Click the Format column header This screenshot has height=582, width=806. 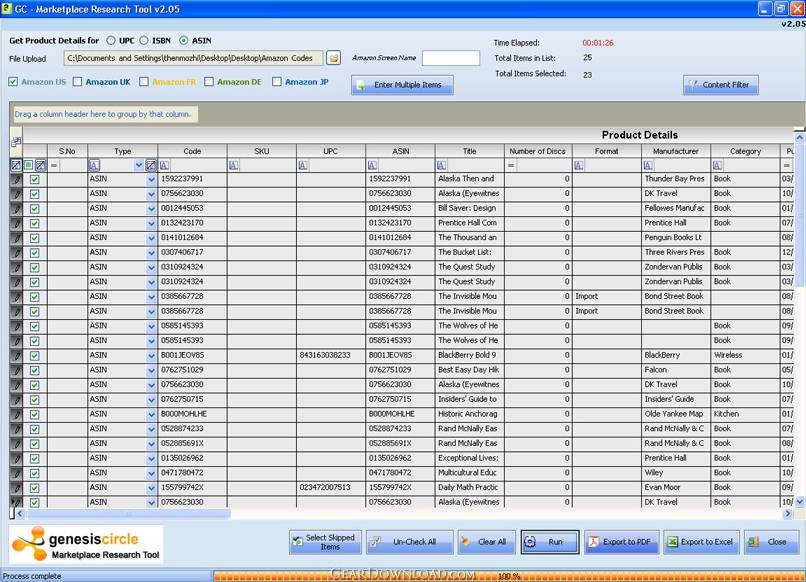pyautogui.click(x=607, y=151)
